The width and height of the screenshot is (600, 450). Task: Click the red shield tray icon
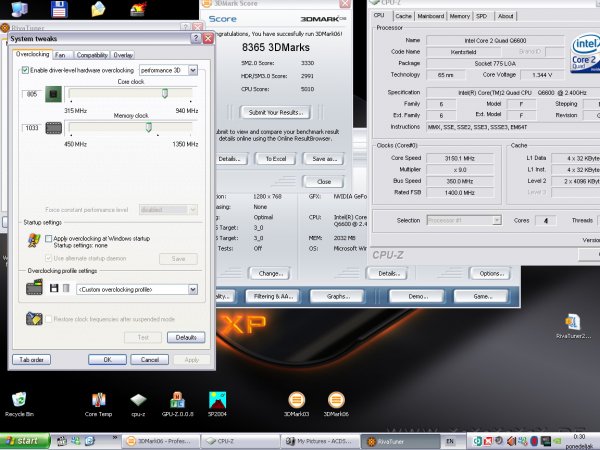(x=534, y=441)
